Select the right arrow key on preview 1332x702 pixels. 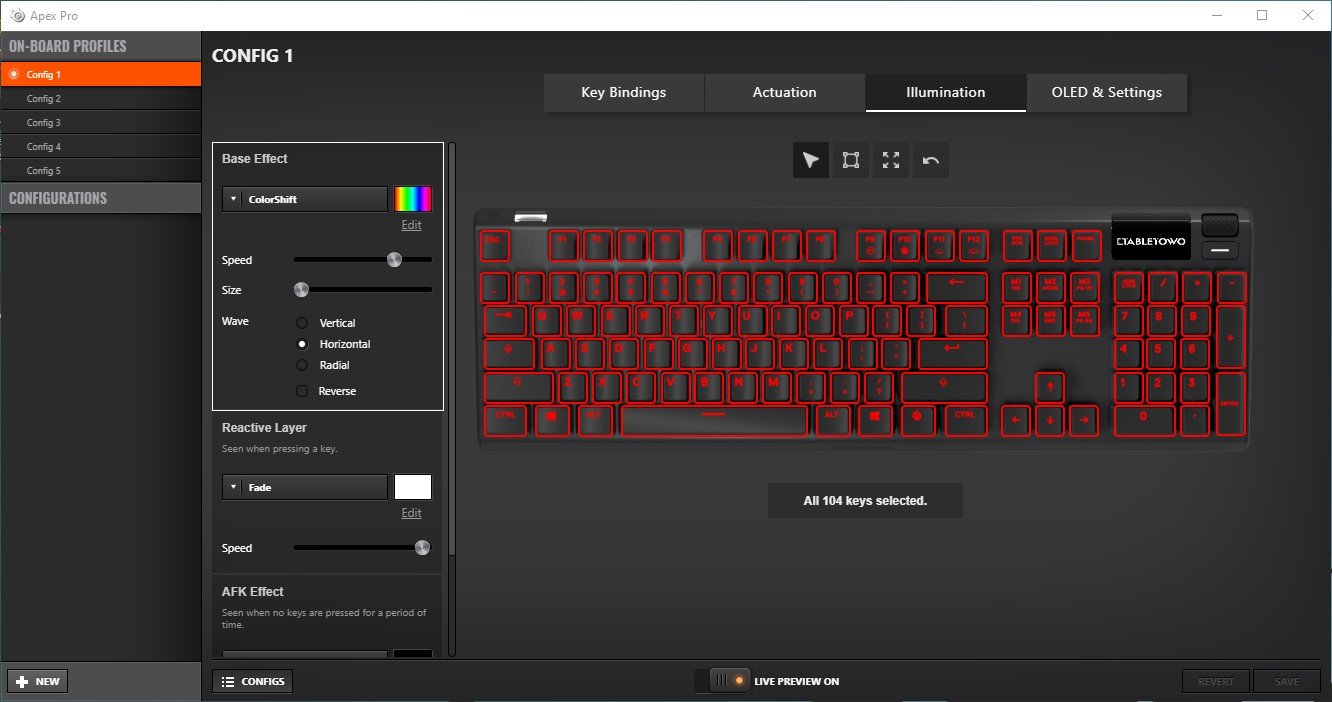pos(1083,421)
